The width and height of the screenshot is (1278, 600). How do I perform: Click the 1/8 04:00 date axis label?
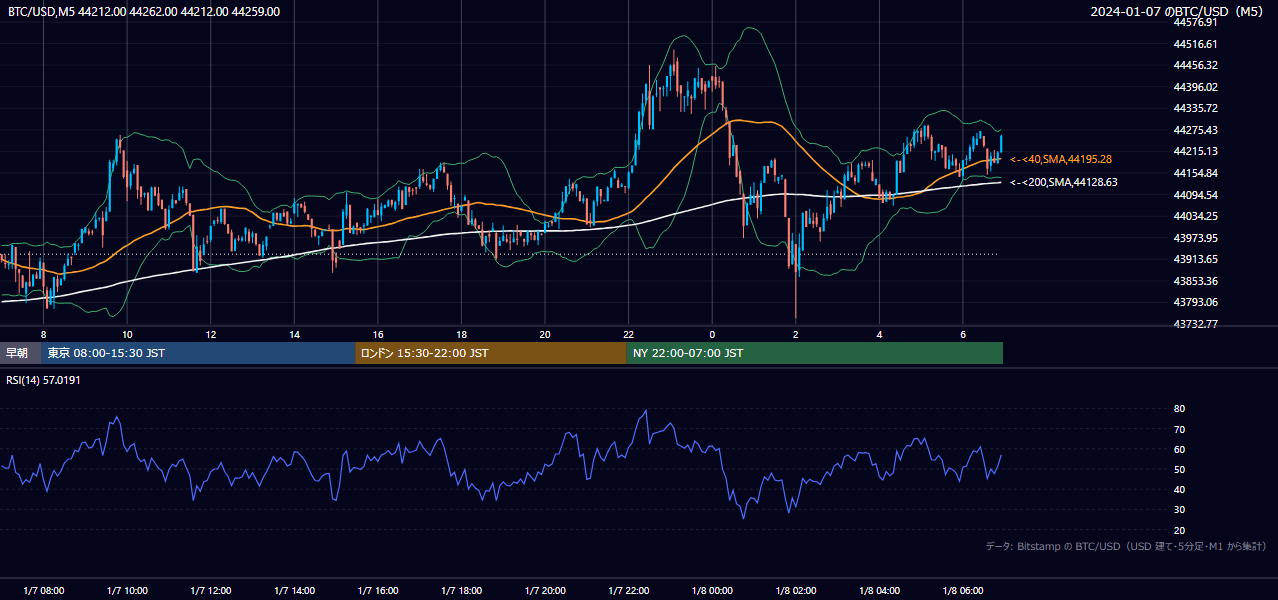880,591
